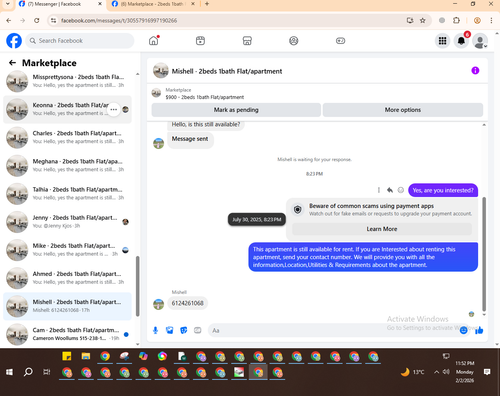Open the Cam conversation

(x=67, y=334)
